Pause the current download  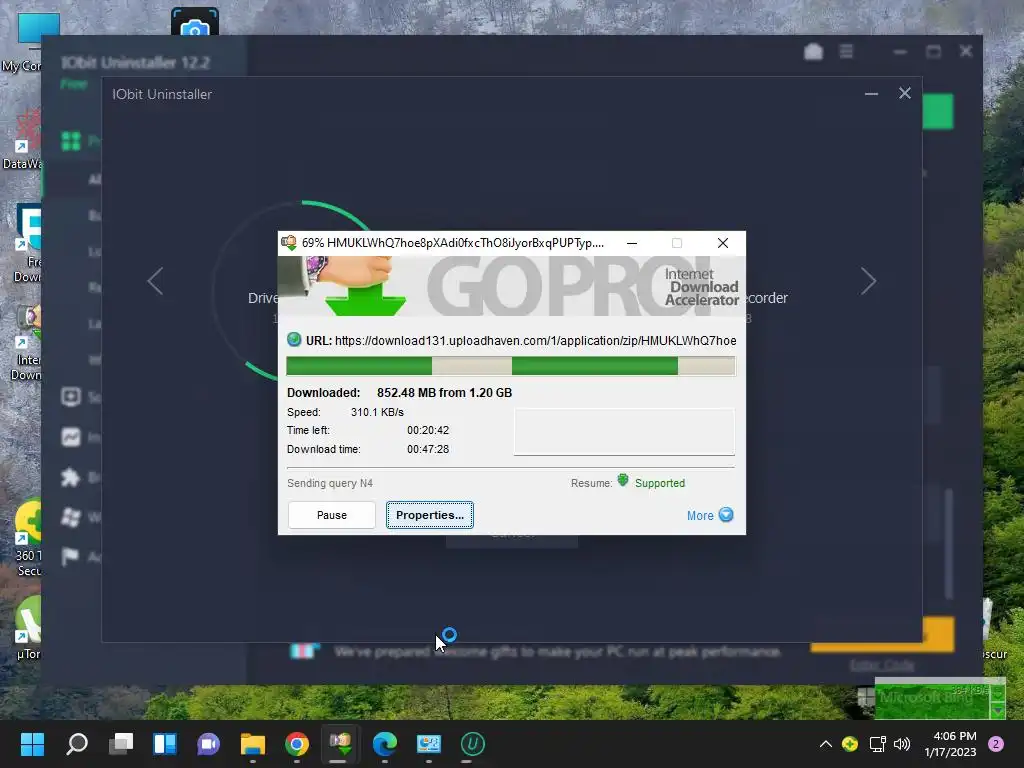[x=331, y=515]
